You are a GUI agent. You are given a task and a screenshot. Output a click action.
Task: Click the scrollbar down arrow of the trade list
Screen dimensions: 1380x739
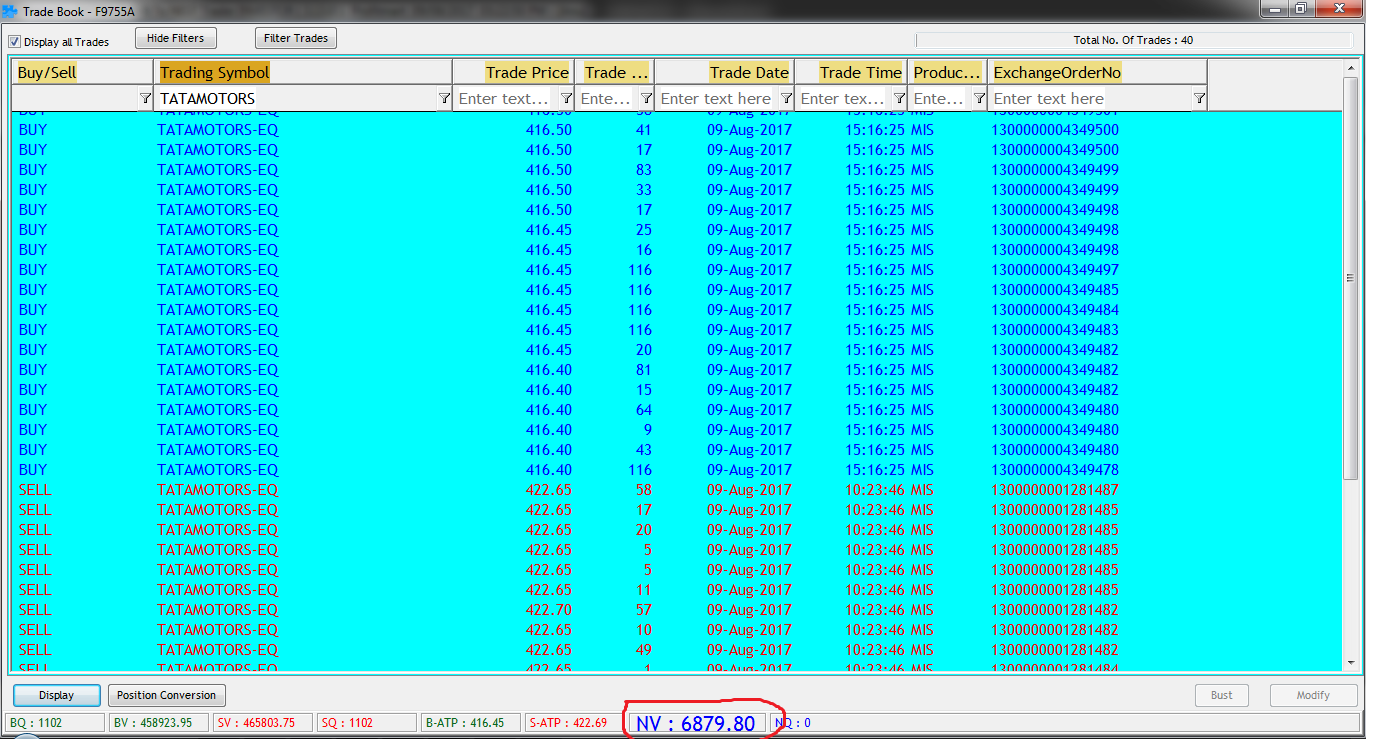pos(1351,662)
